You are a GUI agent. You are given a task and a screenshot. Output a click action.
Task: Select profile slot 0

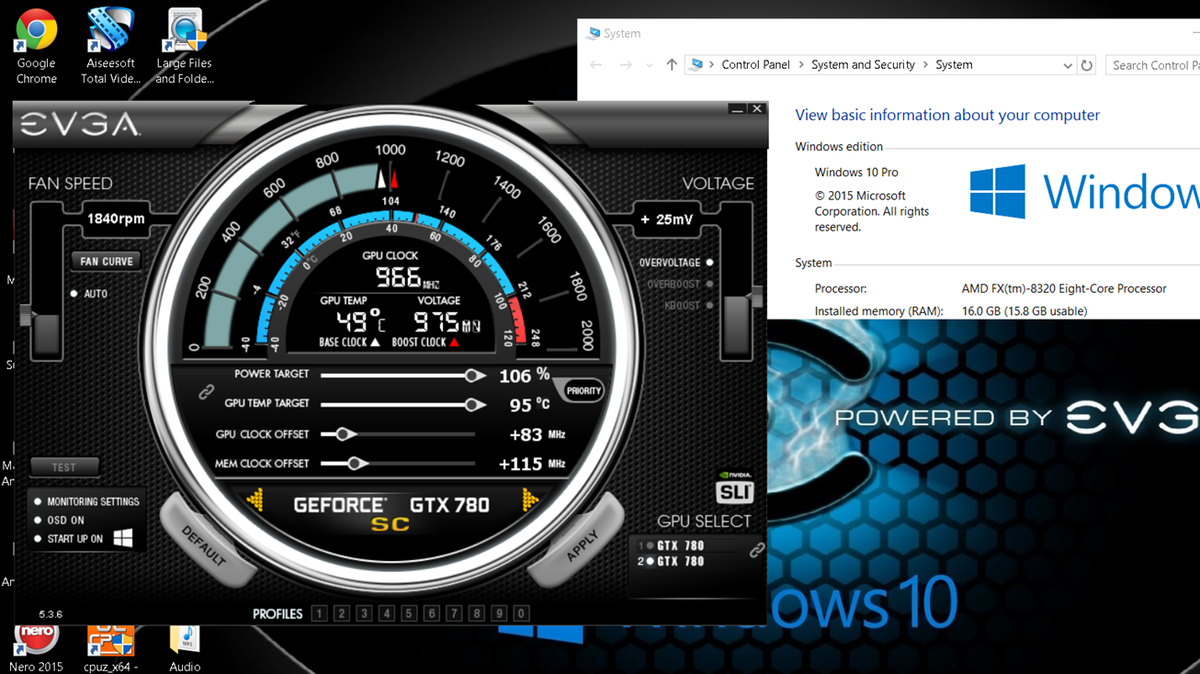(522, 614)
